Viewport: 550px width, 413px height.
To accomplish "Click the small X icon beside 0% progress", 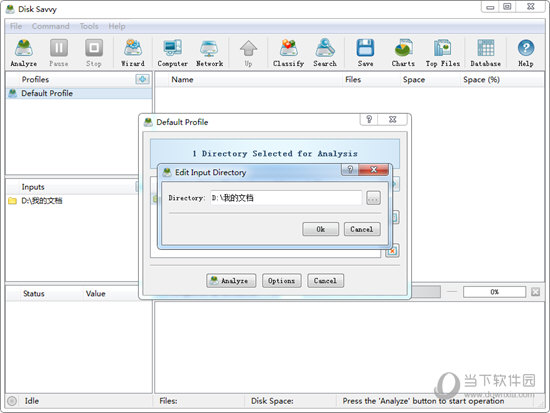I will pos(535,292).
